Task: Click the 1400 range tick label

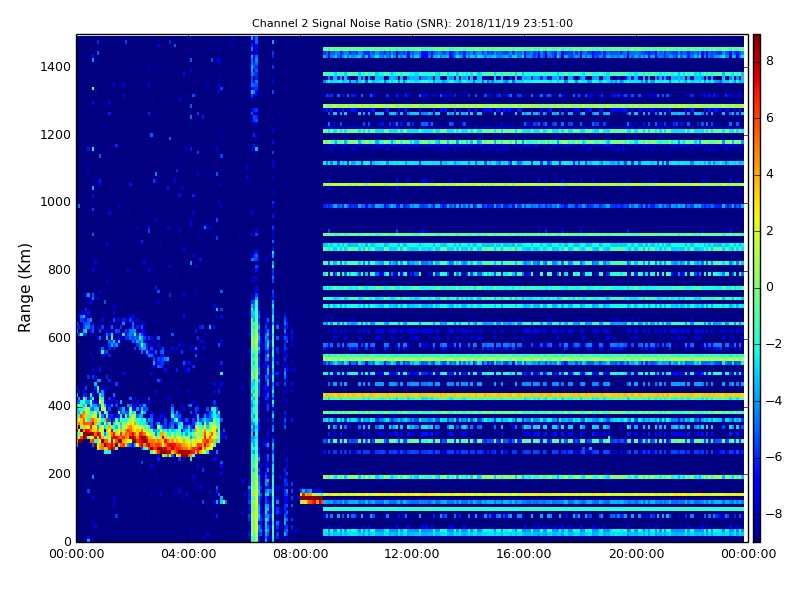Action: pyautogui.click(x=55, y=67)
